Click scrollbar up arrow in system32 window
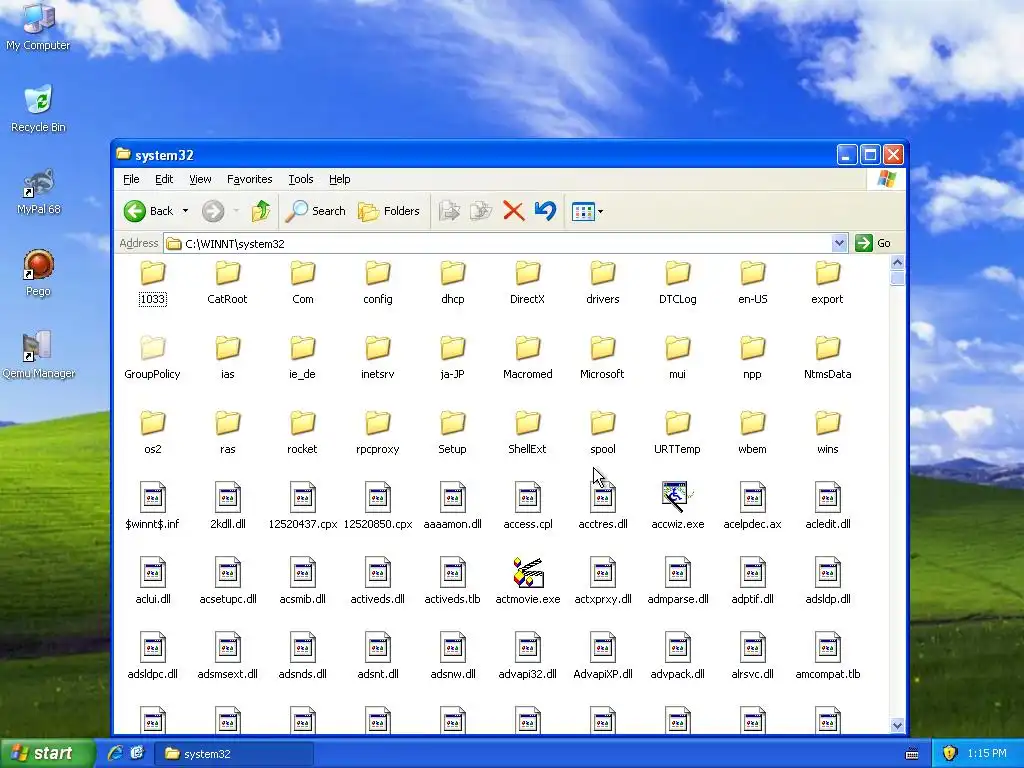The height and width of the screenshot is (768, 1024). (x=897, y=263)
